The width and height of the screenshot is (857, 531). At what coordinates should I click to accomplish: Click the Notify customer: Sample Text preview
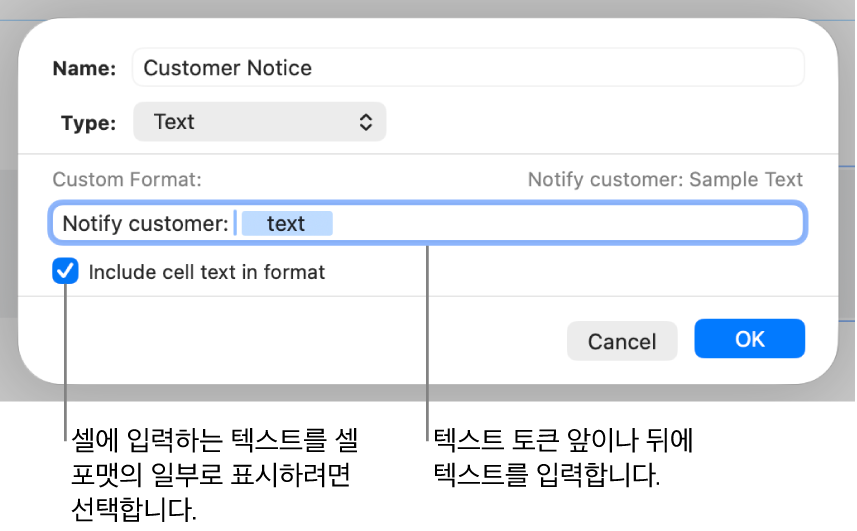[x=665, y=180]
